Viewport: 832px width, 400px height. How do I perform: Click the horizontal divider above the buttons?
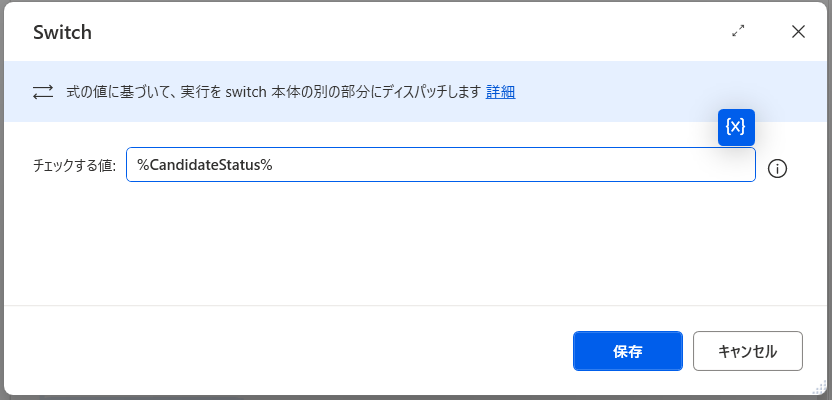click(400, 305)
